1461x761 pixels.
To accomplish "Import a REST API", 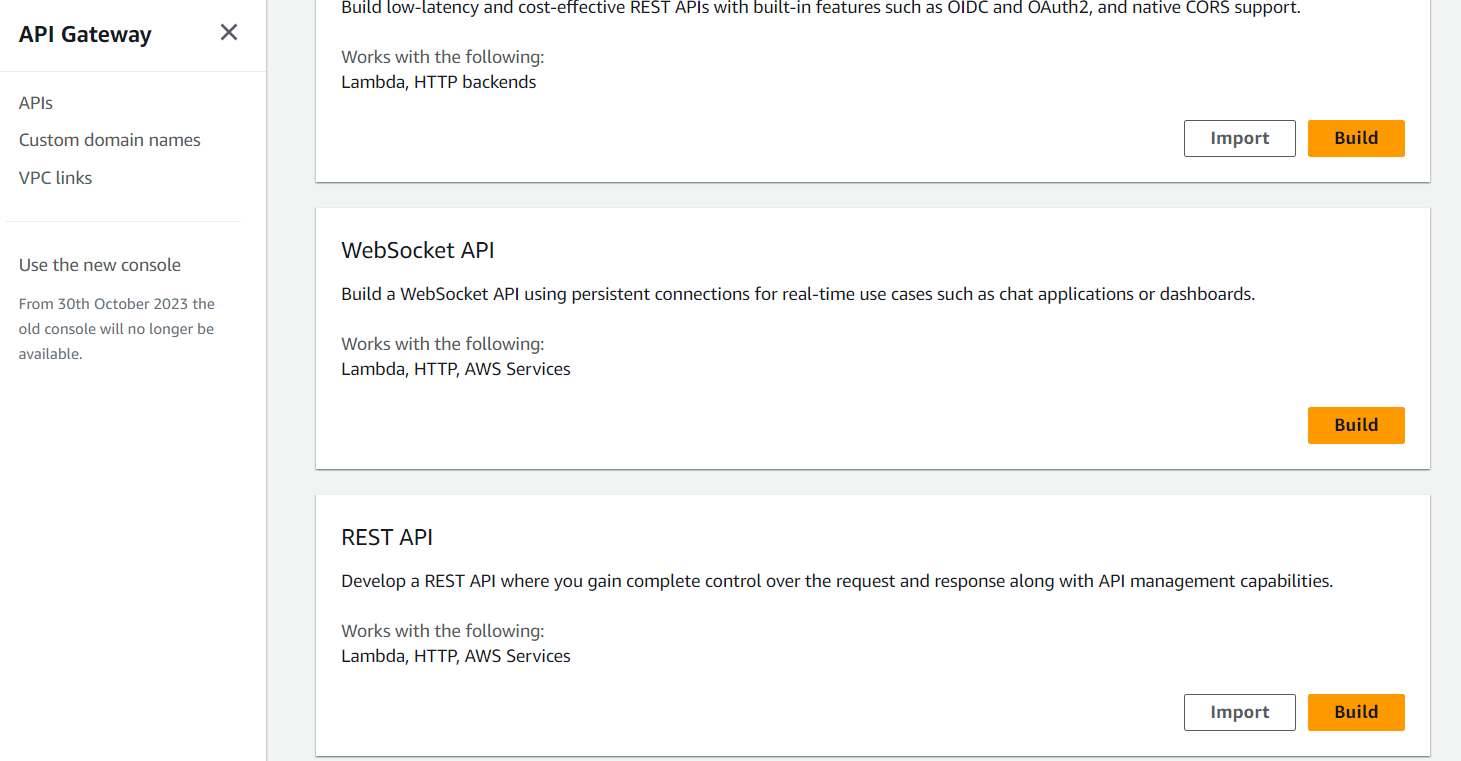I will click(1240, 712).
